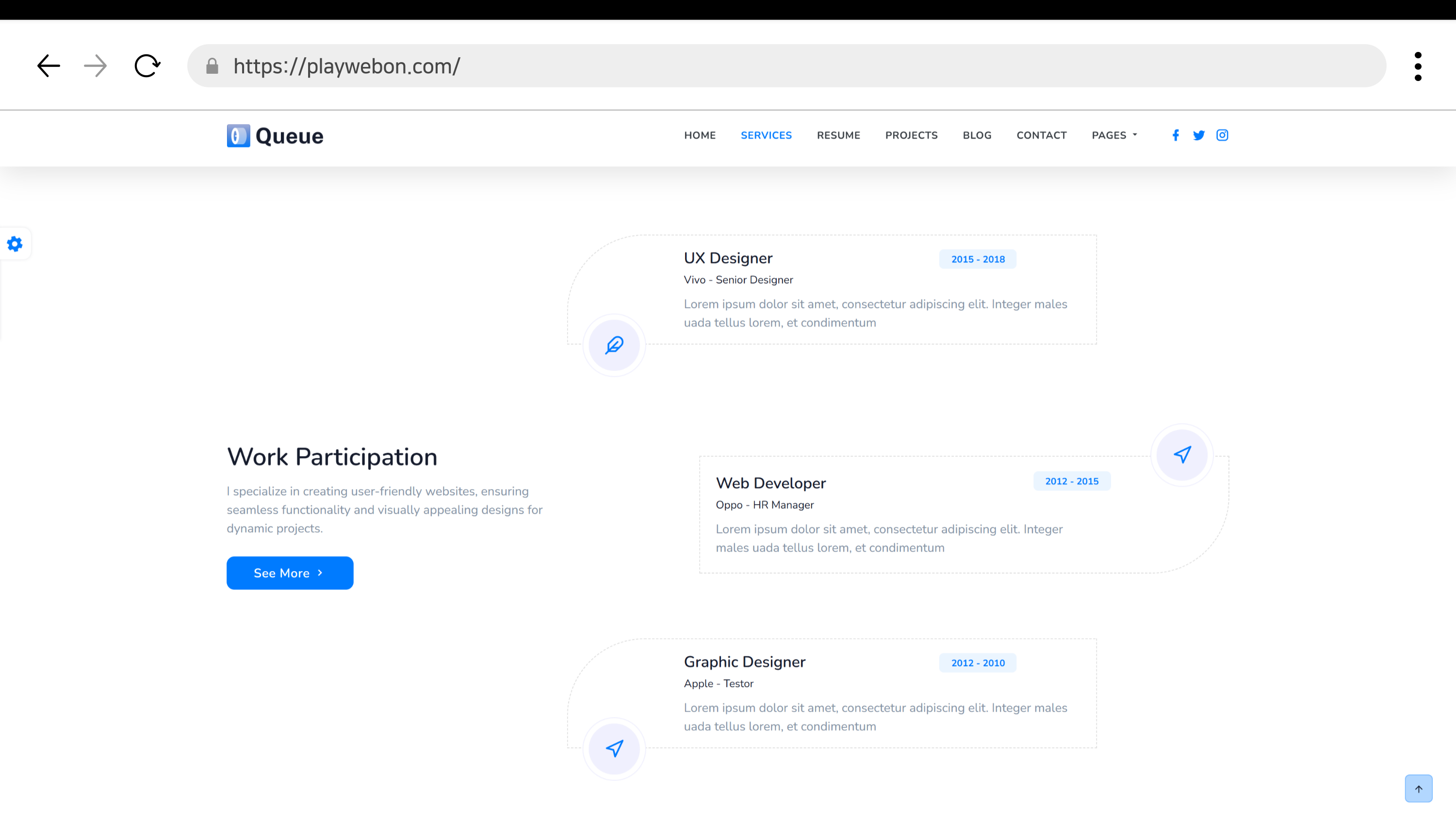This screenshot has width=1456, height=819.
Task: Click the Queue logo link
Action: pyautogui.click(x=275, y=136)
